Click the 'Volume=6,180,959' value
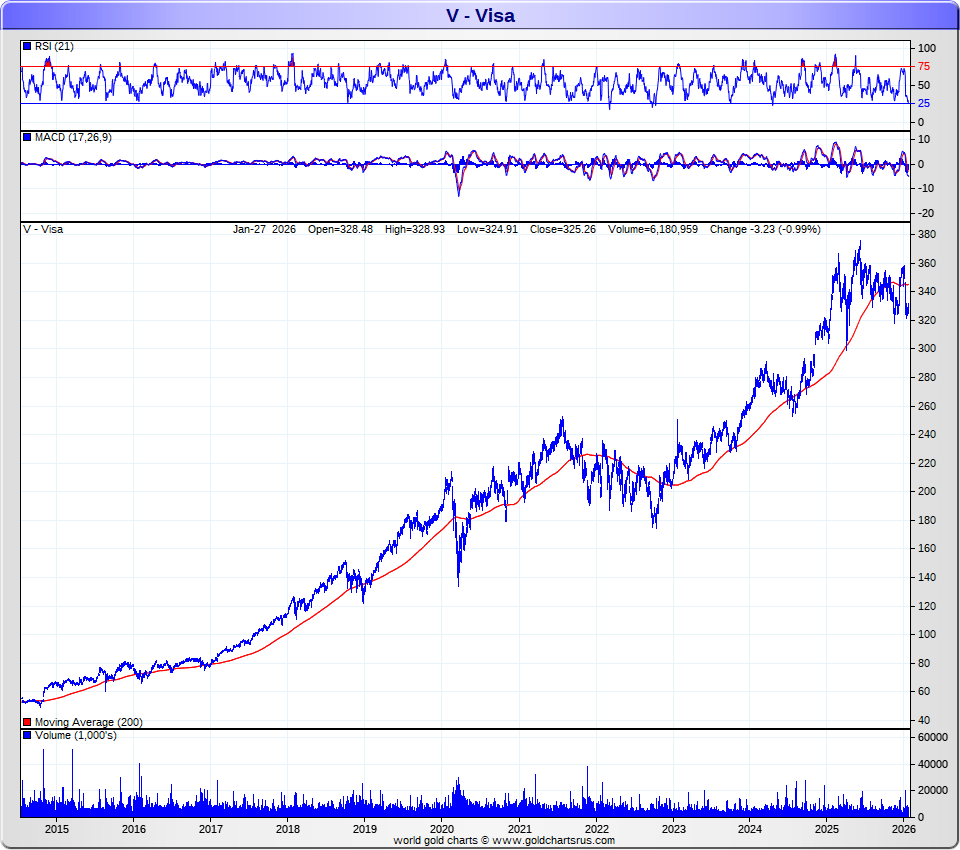The width and height of the screenshot is (960, 850). click(x=653, y=229)
